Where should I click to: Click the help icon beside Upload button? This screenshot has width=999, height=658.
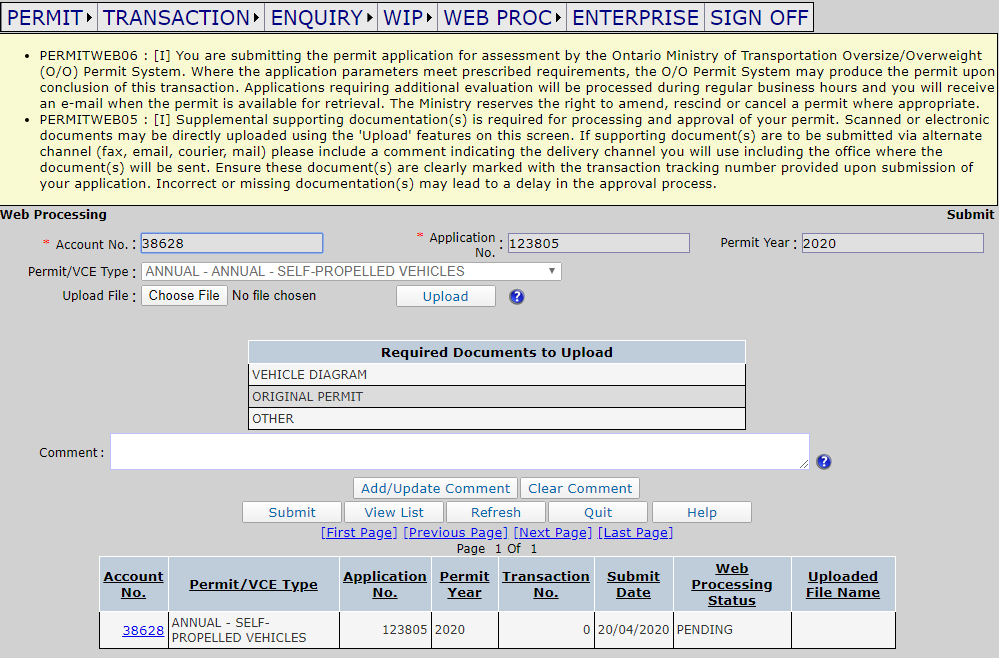tap(516, 296)
